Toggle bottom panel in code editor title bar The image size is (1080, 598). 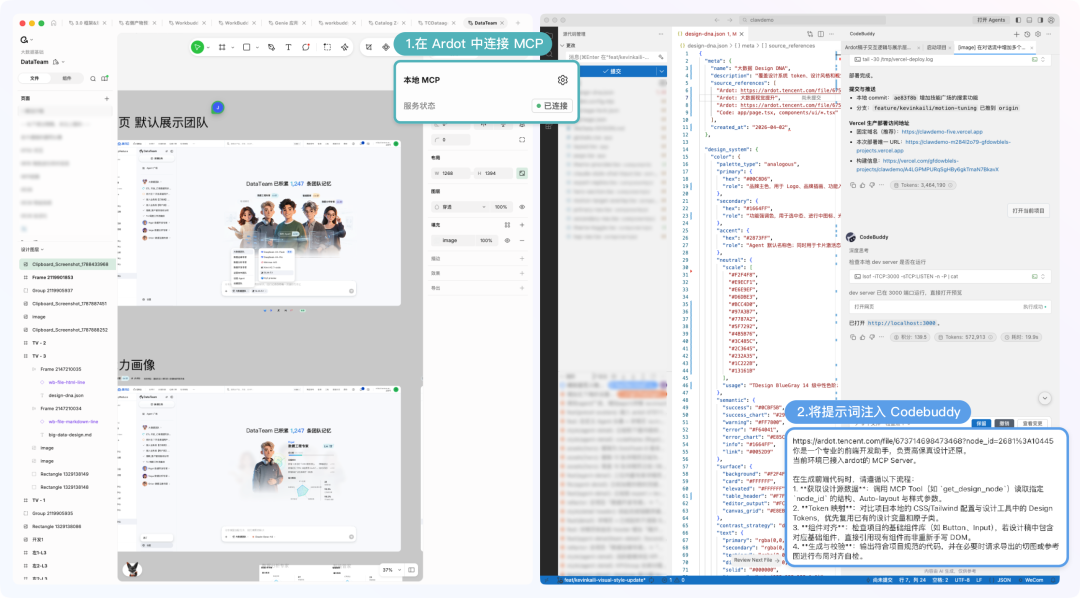click(1030, 20)
